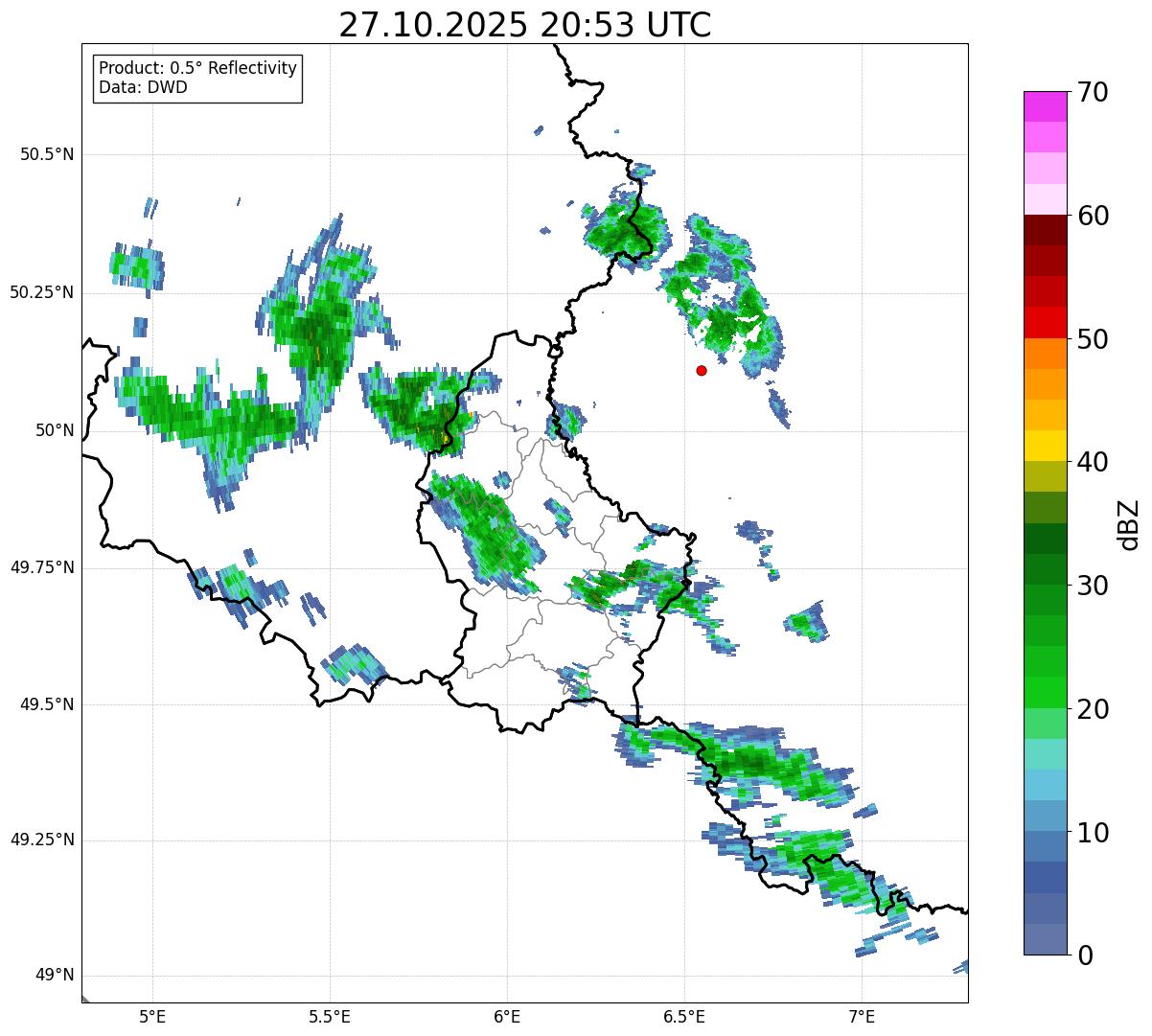The width and height of the screenshot is (1152, 1036).
Task: Click the 49.25°N latitude label
Action: 42,840
